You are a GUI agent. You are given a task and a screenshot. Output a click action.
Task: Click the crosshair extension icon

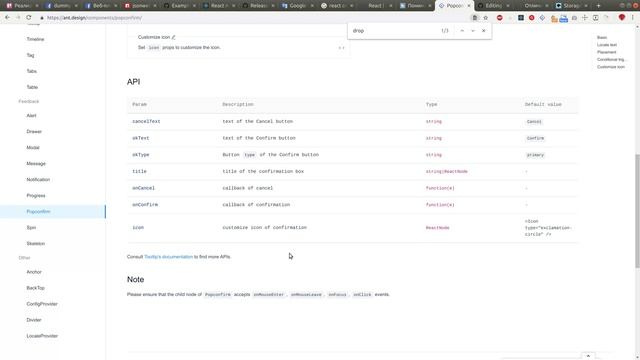[x=584, y=18]
